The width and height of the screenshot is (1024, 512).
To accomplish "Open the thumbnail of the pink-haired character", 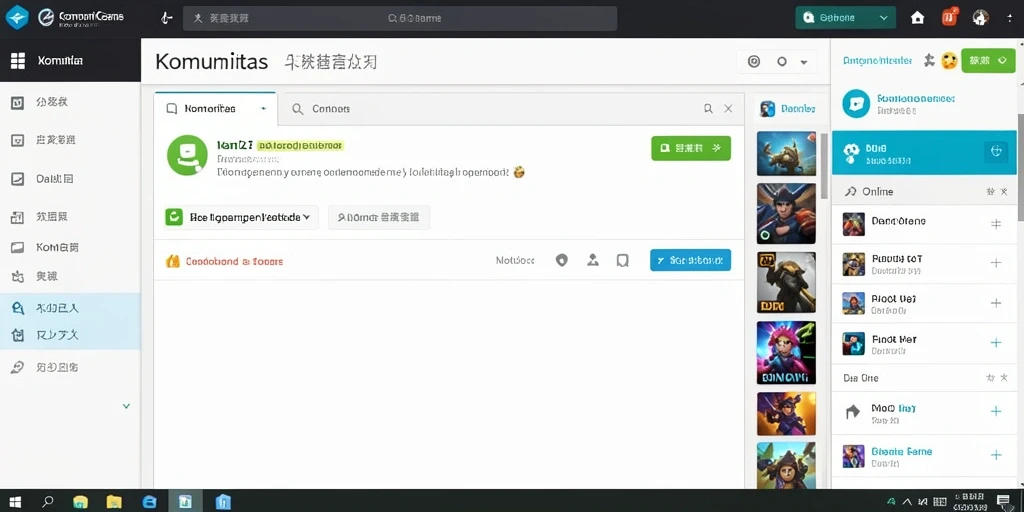I will coord(786,353).
